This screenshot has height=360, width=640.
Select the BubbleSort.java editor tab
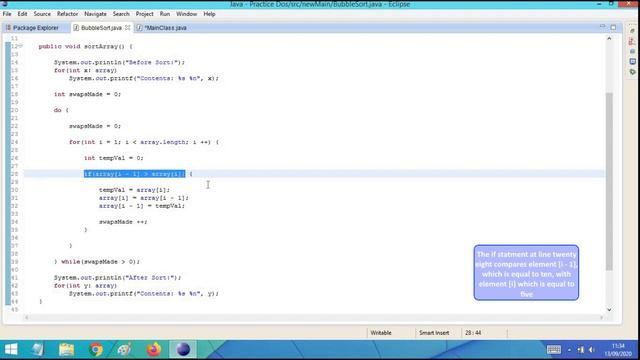(x=100, y=28)
